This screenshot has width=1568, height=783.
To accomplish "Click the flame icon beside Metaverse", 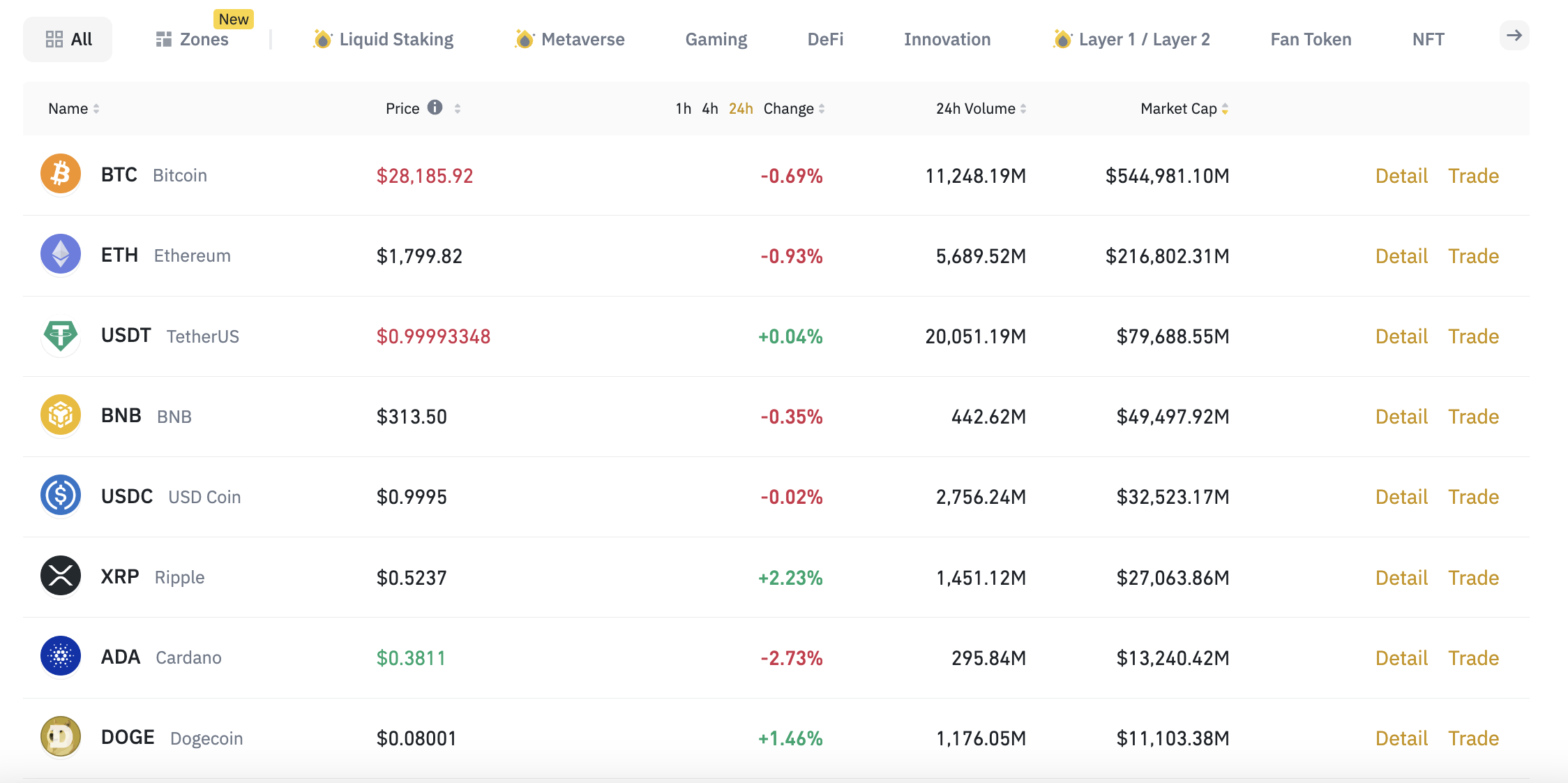I will tap(524, 39).
